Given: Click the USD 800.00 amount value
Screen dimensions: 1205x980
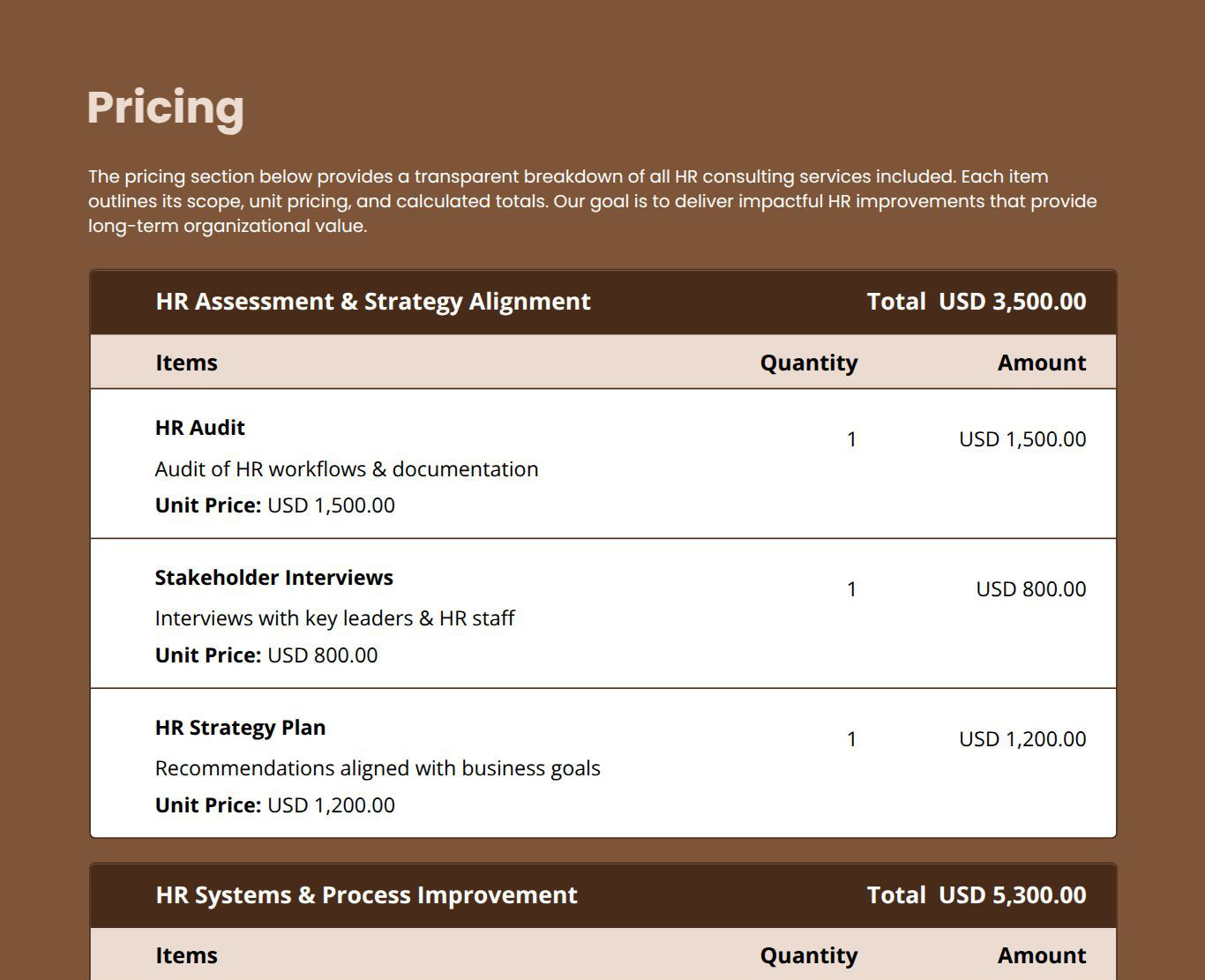Looking at the screenshot, I should click(x=1030, y=589).
